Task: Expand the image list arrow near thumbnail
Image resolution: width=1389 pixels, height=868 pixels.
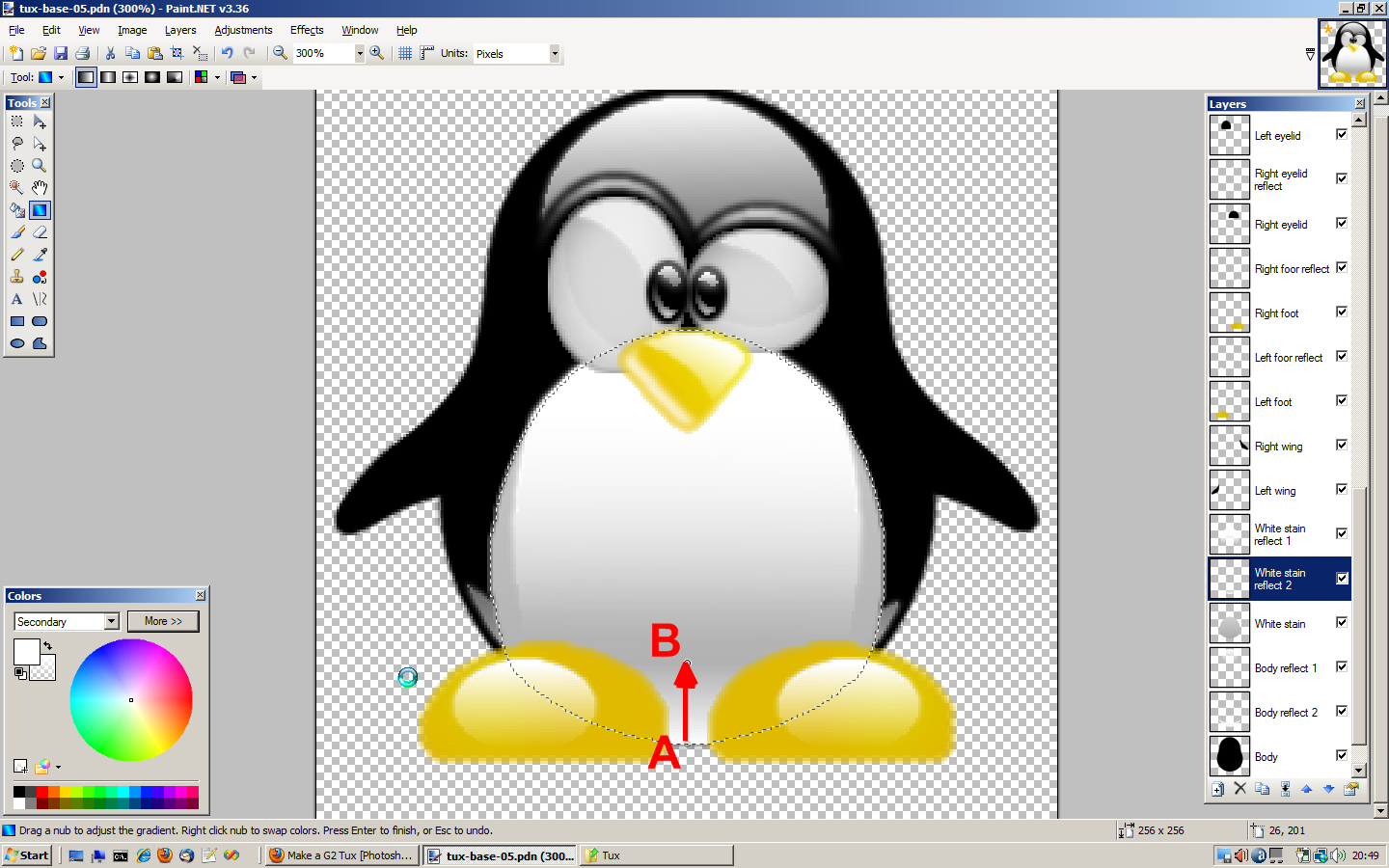Action: point(1310,55)
